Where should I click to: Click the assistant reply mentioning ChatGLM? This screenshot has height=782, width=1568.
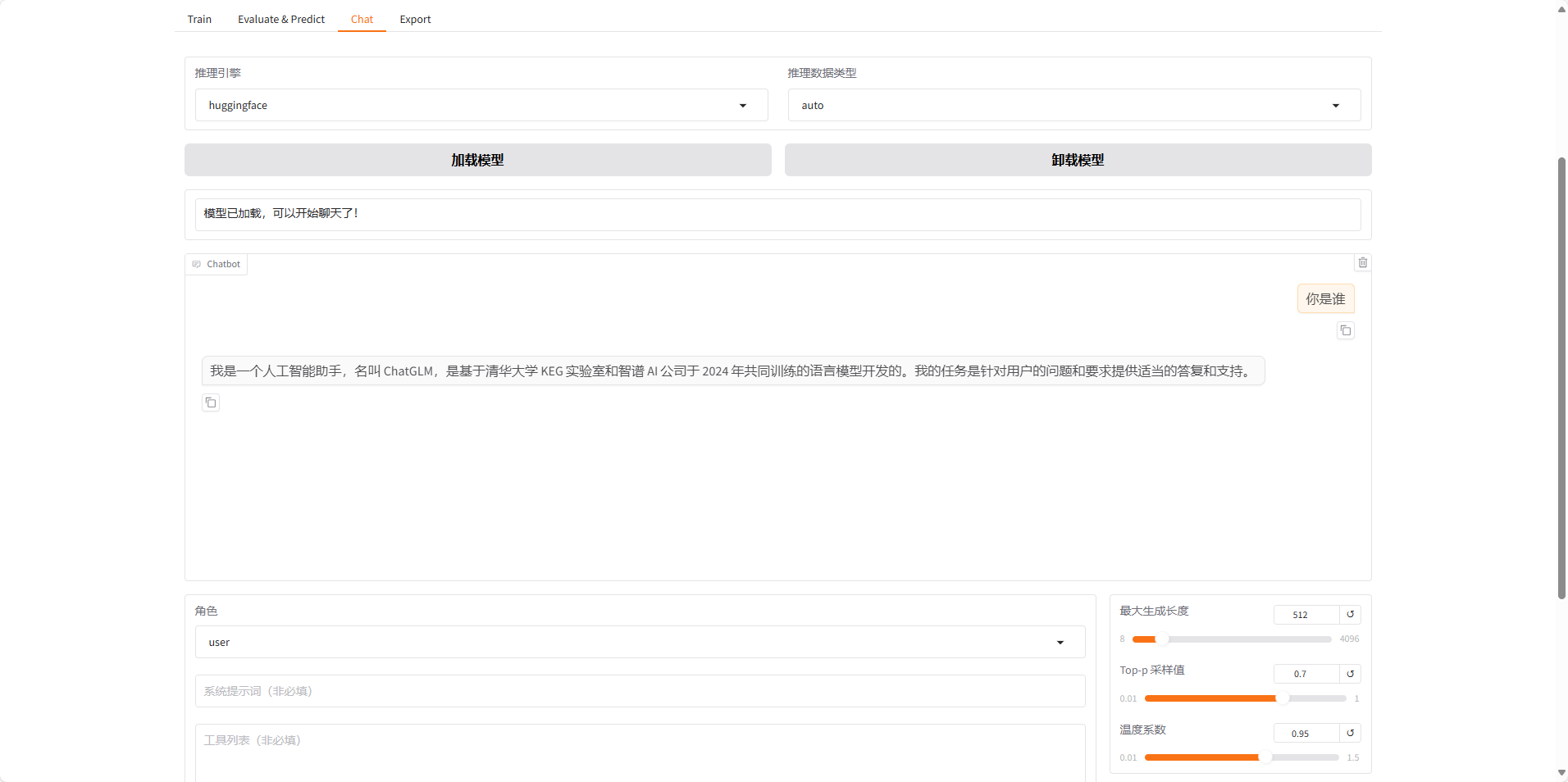tap(733, 371)
